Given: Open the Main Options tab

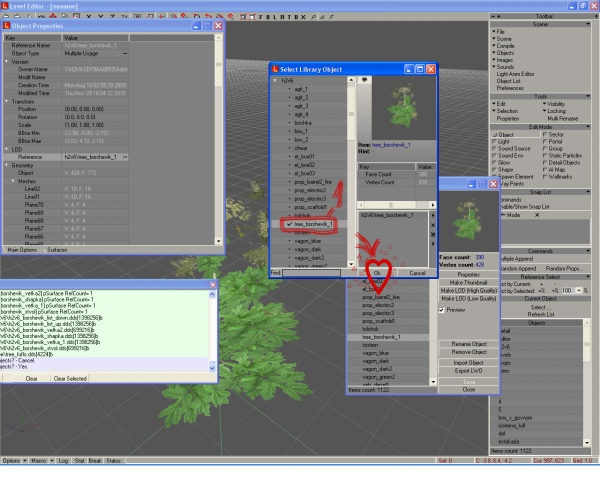Looking at the screenshot, I should coord(22,248).
